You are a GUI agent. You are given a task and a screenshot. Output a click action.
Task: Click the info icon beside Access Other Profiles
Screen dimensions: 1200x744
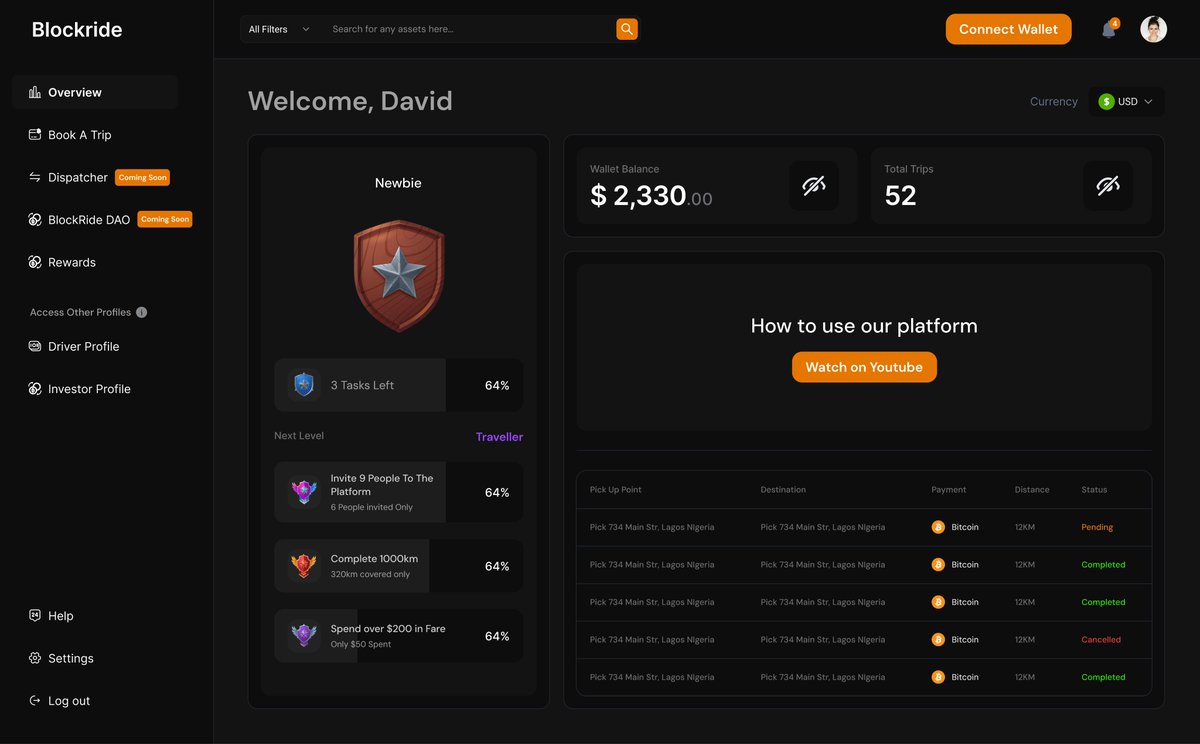click(141, 312)
